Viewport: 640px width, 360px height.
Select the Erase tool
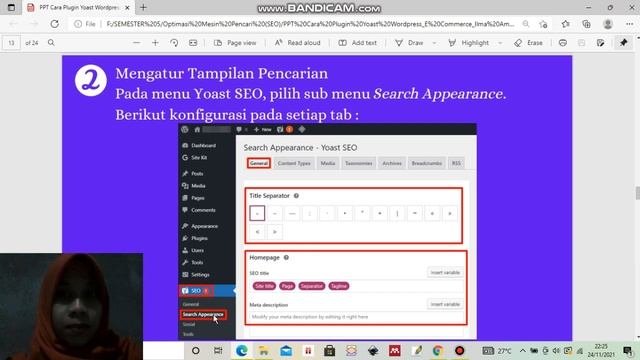529,42
